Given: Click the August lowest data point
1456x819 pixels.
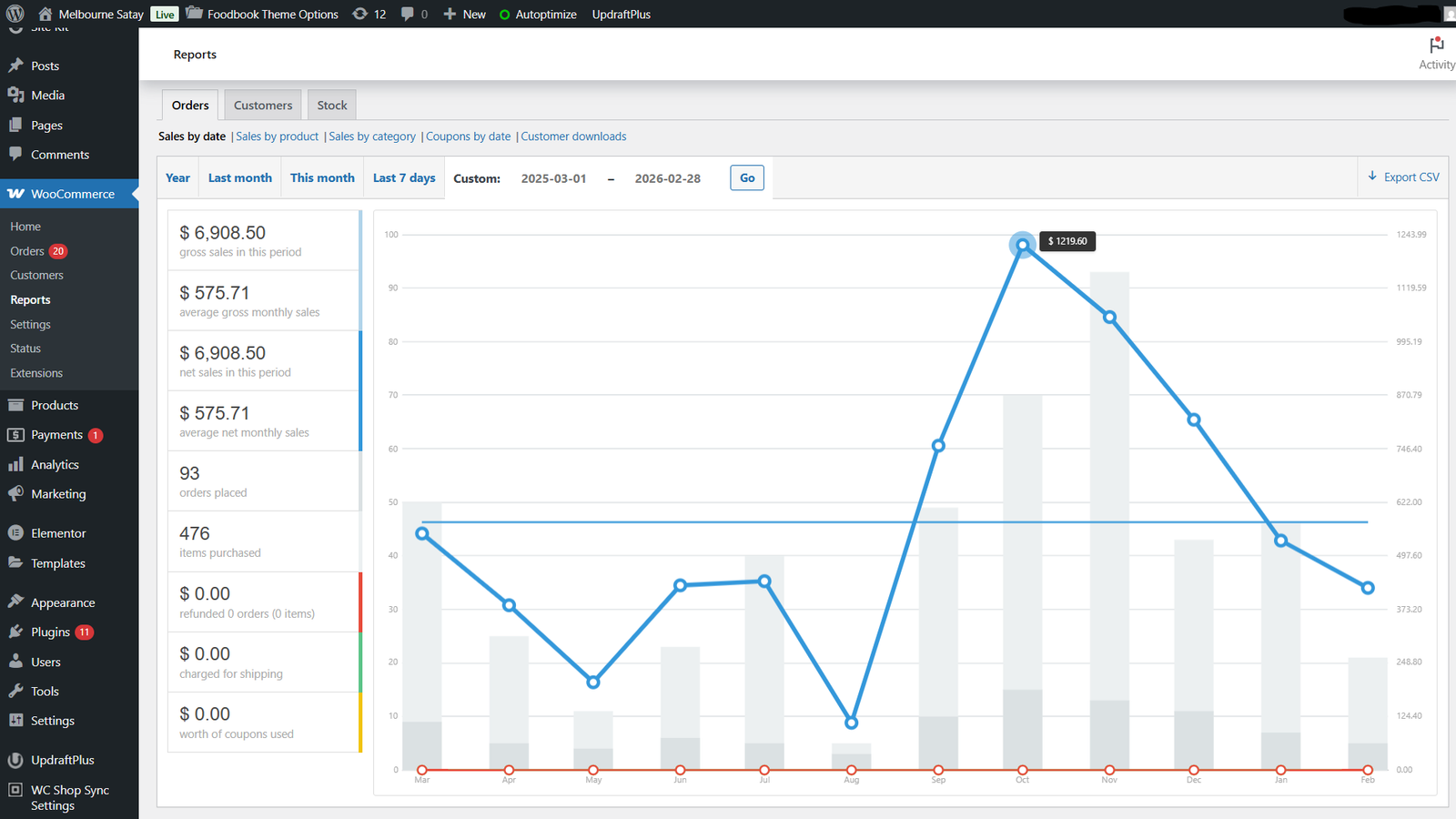Looking at the screenshot, I should pyautogui.click(x=852, y=723).
